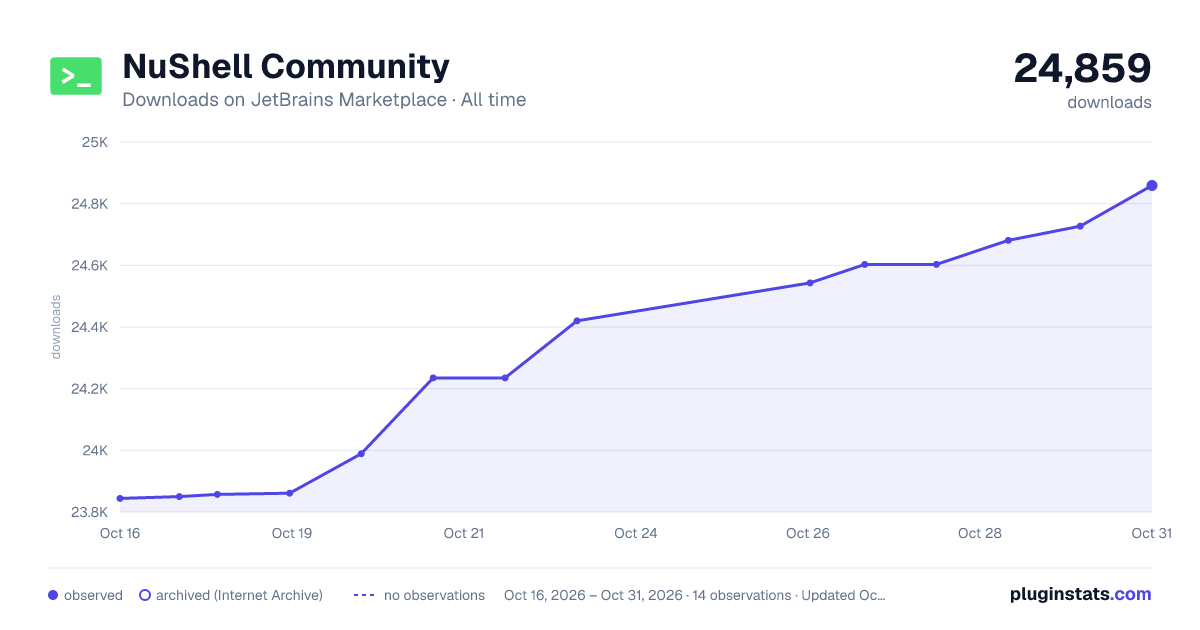Screen dimensions: 1200x630
Task: Click the first data point at Oct 16
Action: click(x=120, y=498)
